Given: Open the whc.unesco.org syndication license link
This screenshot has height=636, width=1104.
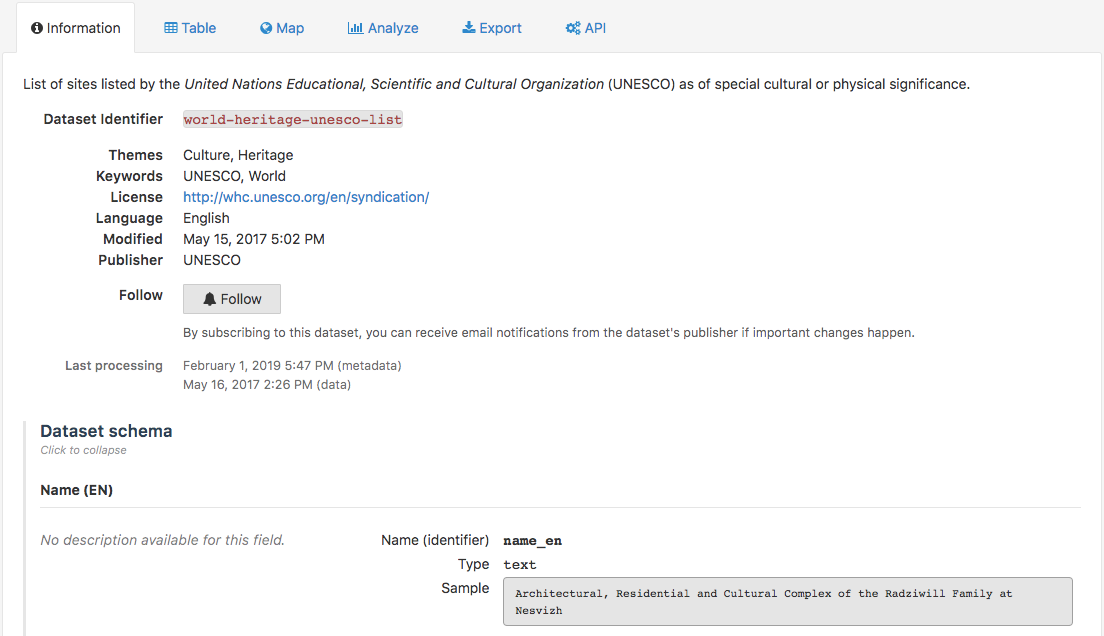Looking at the screenshot, I should [x=306, y=197].
